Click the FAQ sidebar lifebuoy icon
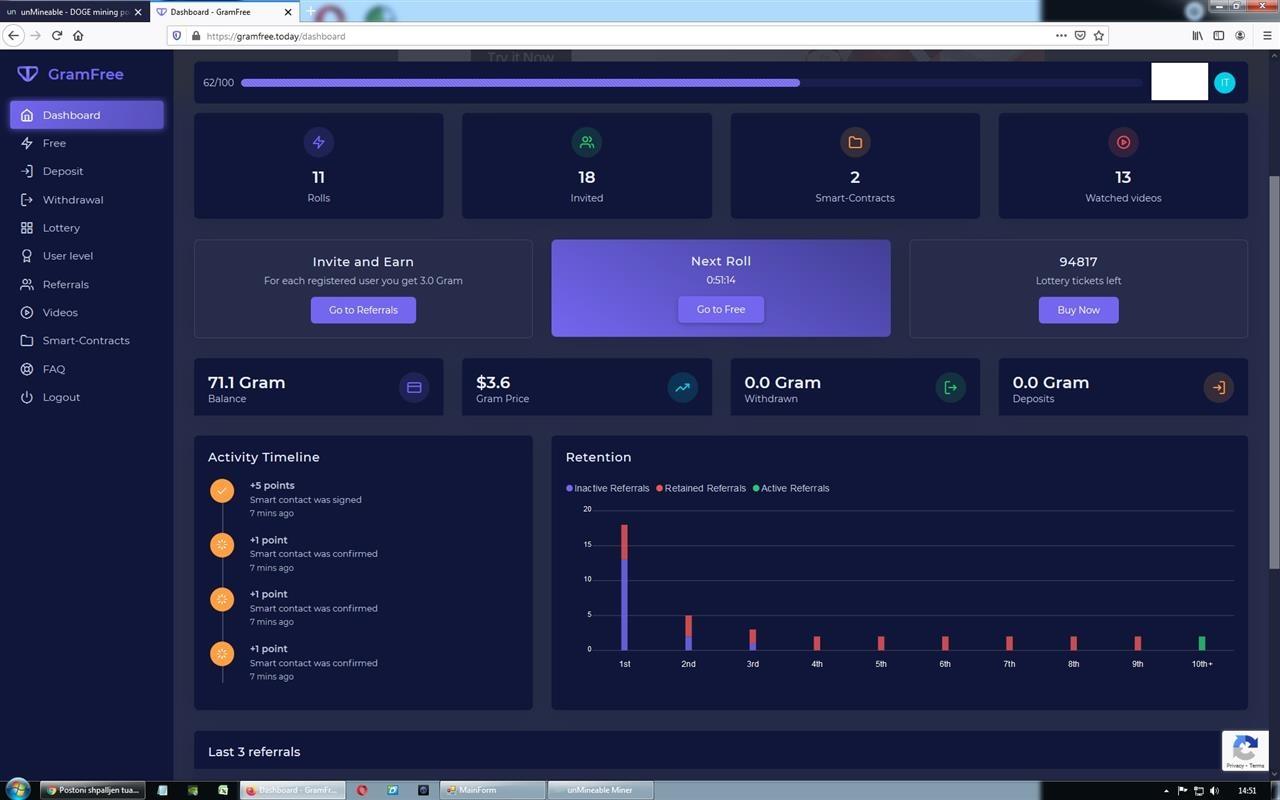The image size is (1280, 800). click(27, 369)
